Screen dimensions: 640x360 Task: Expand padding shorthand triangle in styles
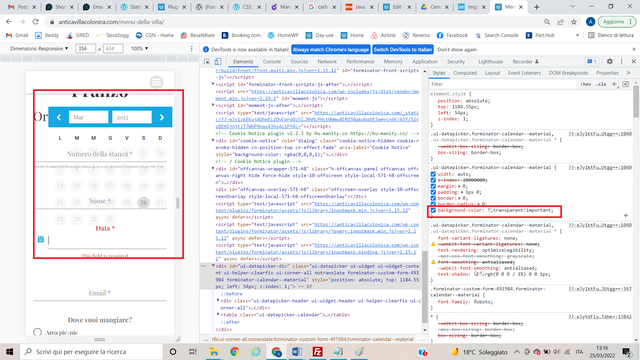click(462, 192)
